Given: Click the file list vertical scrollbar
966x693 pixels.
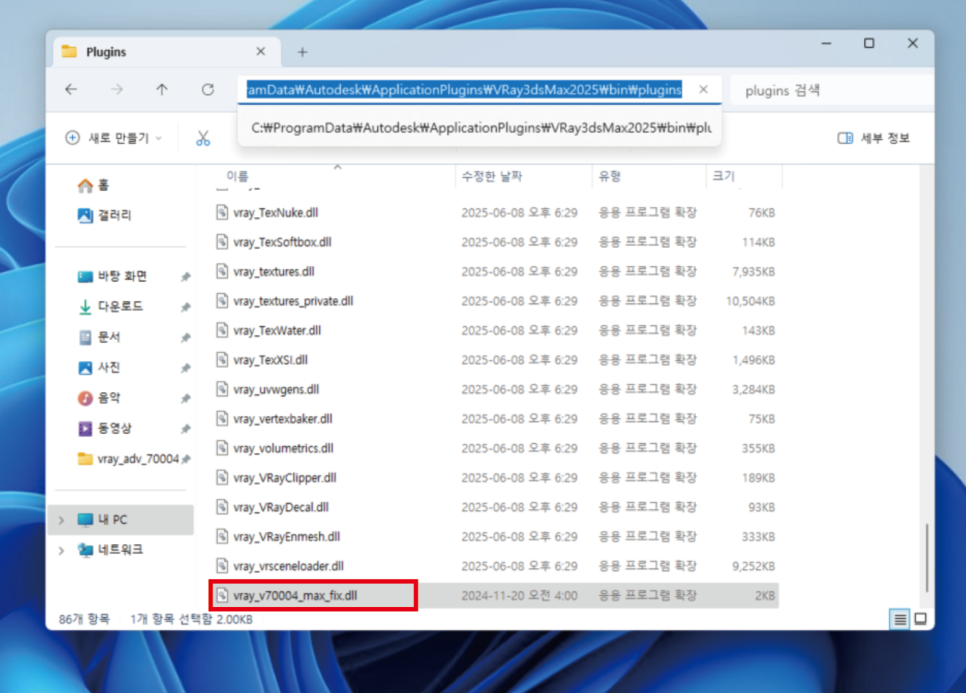Looking at the screenshot, I should coord(927,557).
